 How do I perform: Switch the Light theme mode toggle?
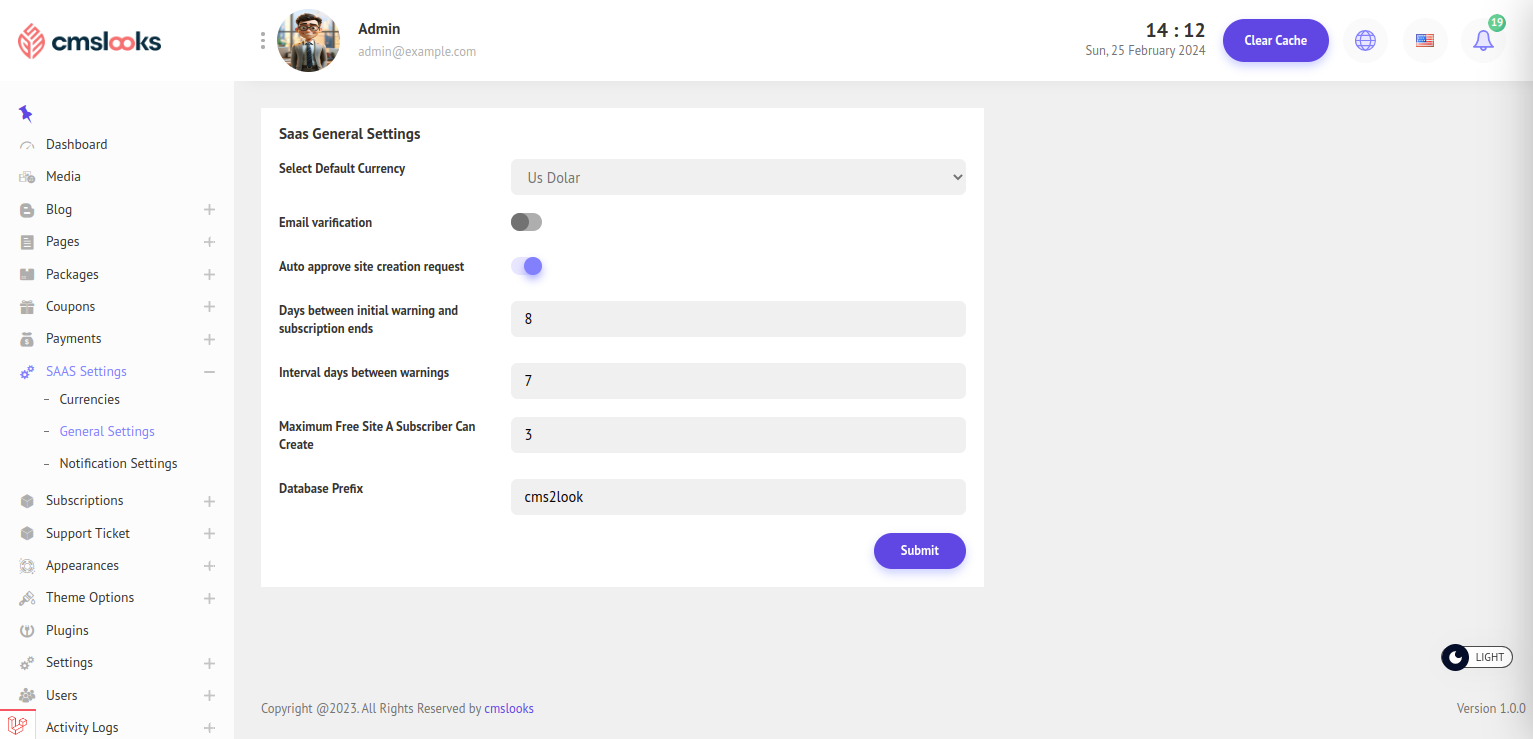coord(1476,657)
